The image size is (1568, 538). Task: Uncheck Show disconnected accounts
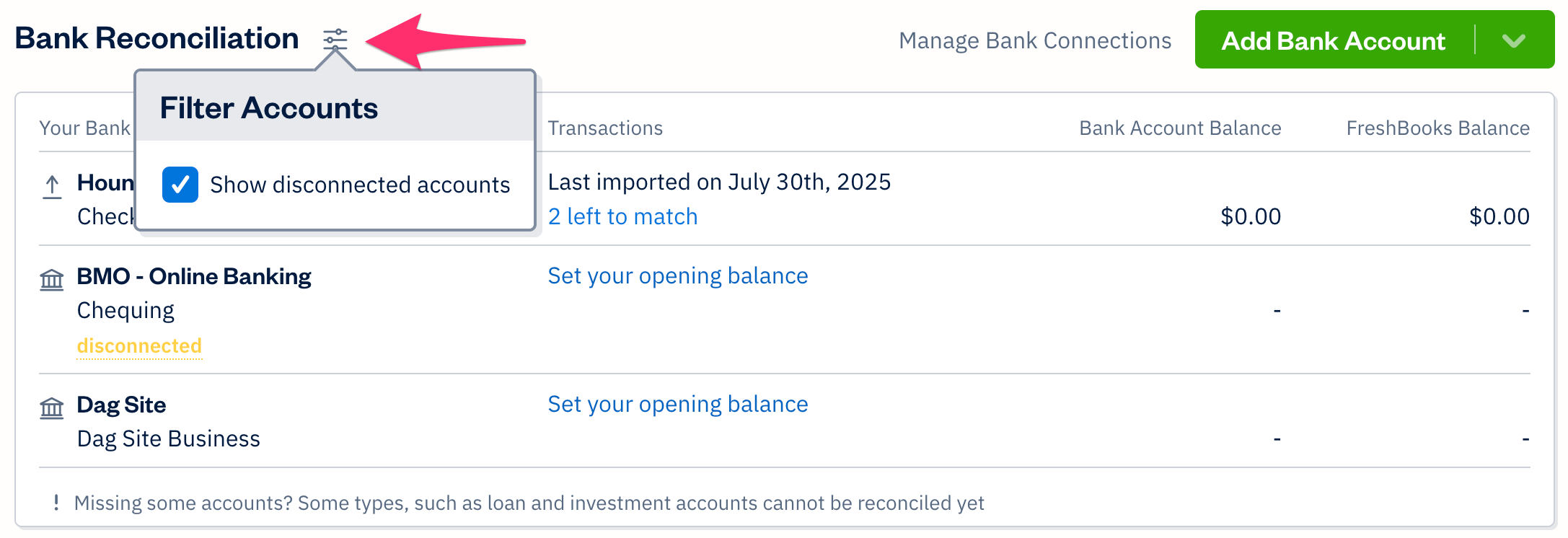[x=180, y=185]
